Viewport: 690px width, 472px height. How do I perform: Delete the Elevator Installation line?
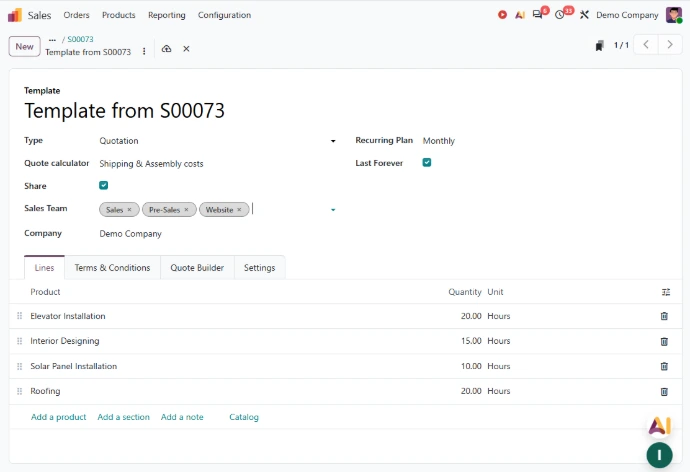[664, 316]
